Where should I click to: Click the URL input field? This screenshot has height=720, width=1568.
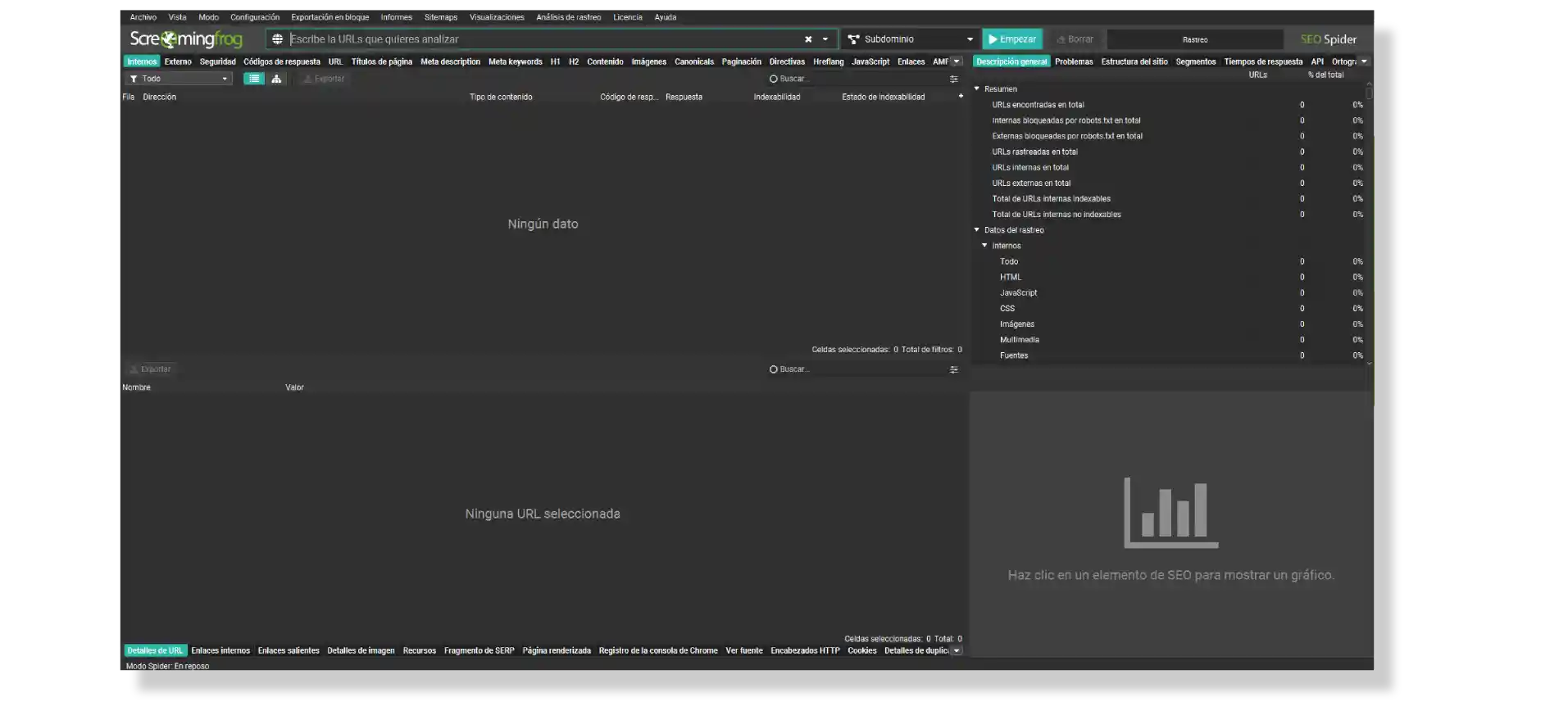click(x=541, y=39)
